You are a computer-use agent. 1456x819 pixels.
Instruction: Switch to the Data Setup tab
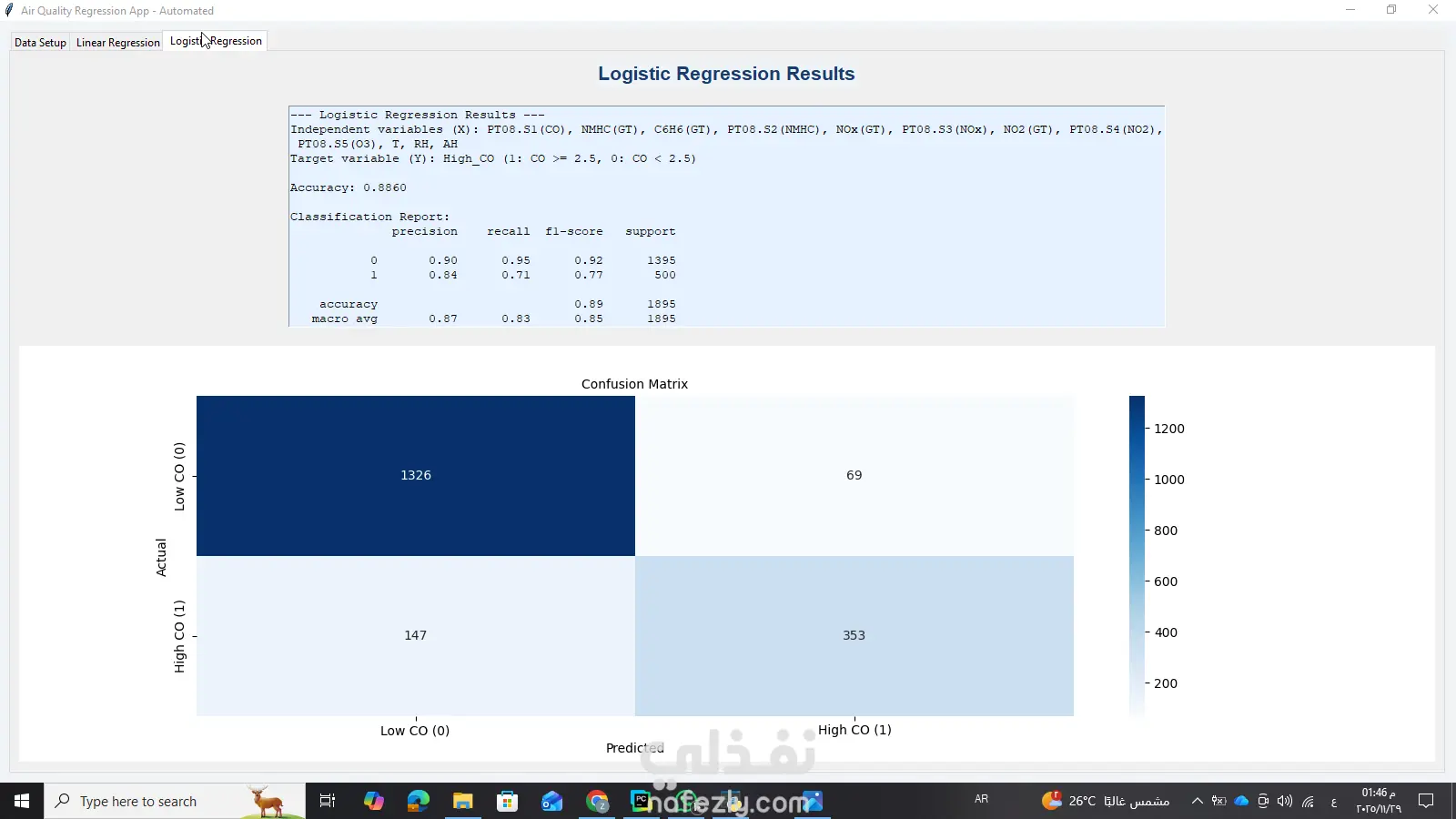[40, 43]
